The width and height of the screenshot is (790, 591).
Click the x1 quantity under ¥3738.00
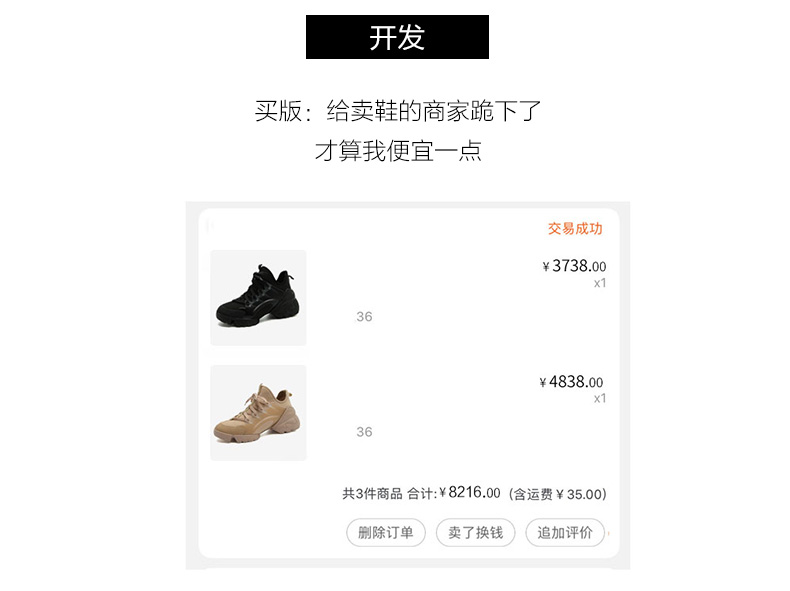pos(600,283)
